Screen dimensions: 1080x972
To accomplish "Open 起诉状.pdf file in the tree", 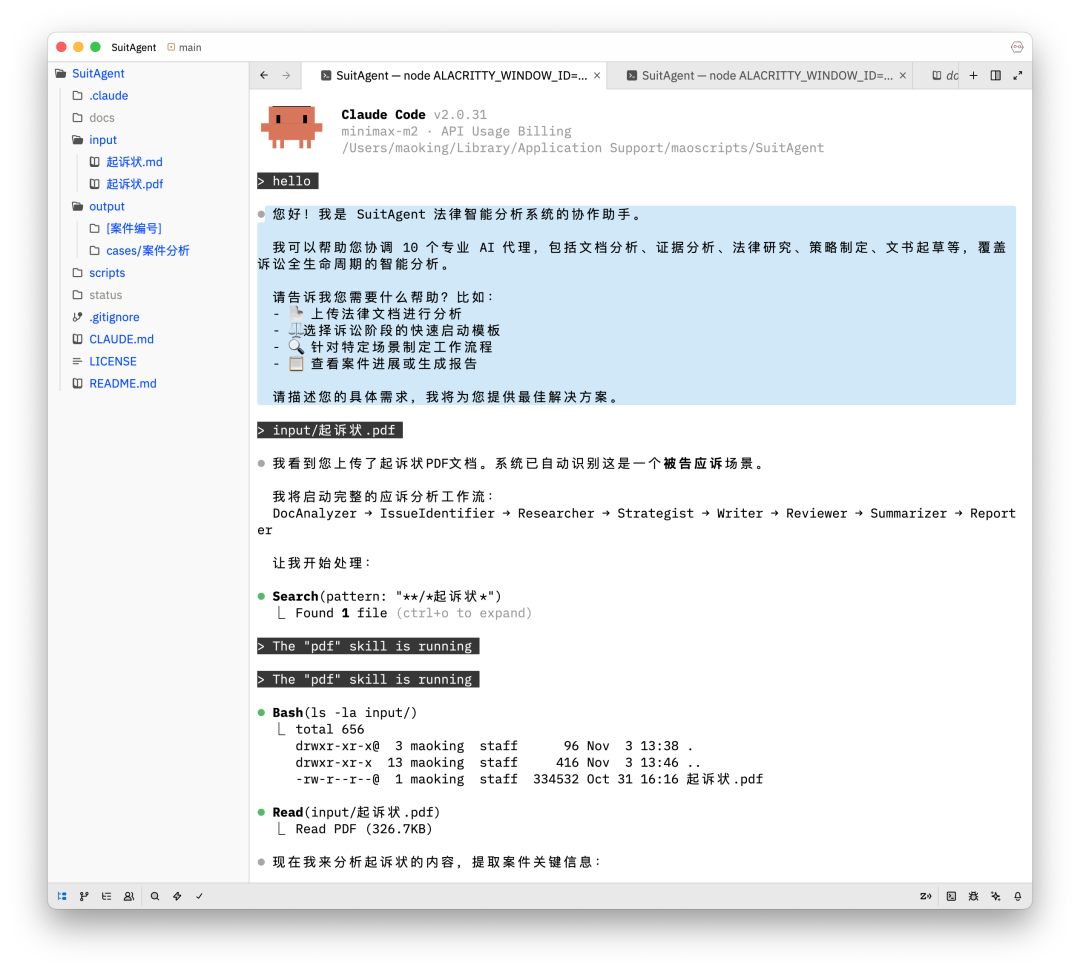I will click(134, 184).
